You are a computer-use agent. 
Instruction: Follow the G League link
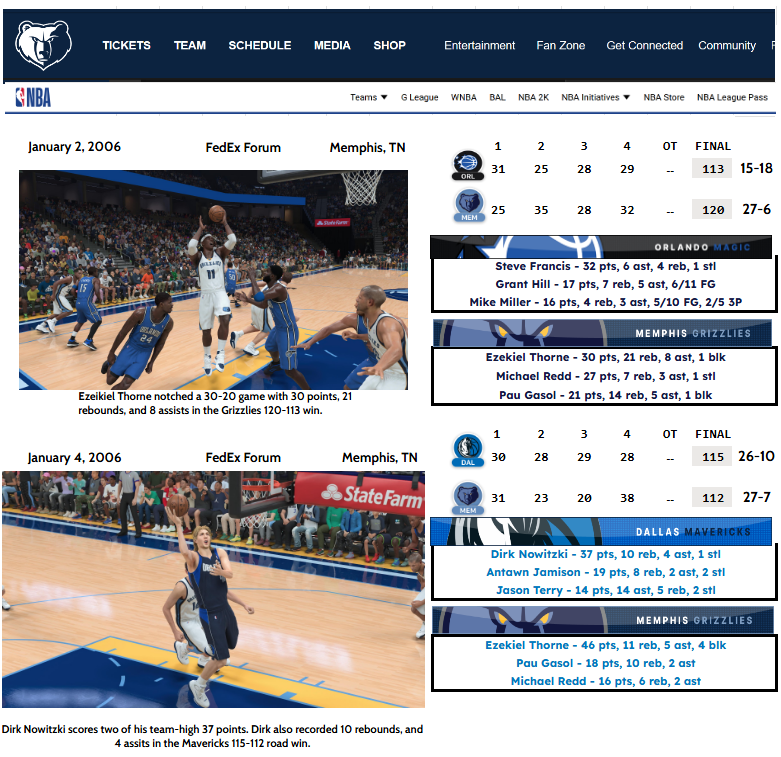coord(420,97)
